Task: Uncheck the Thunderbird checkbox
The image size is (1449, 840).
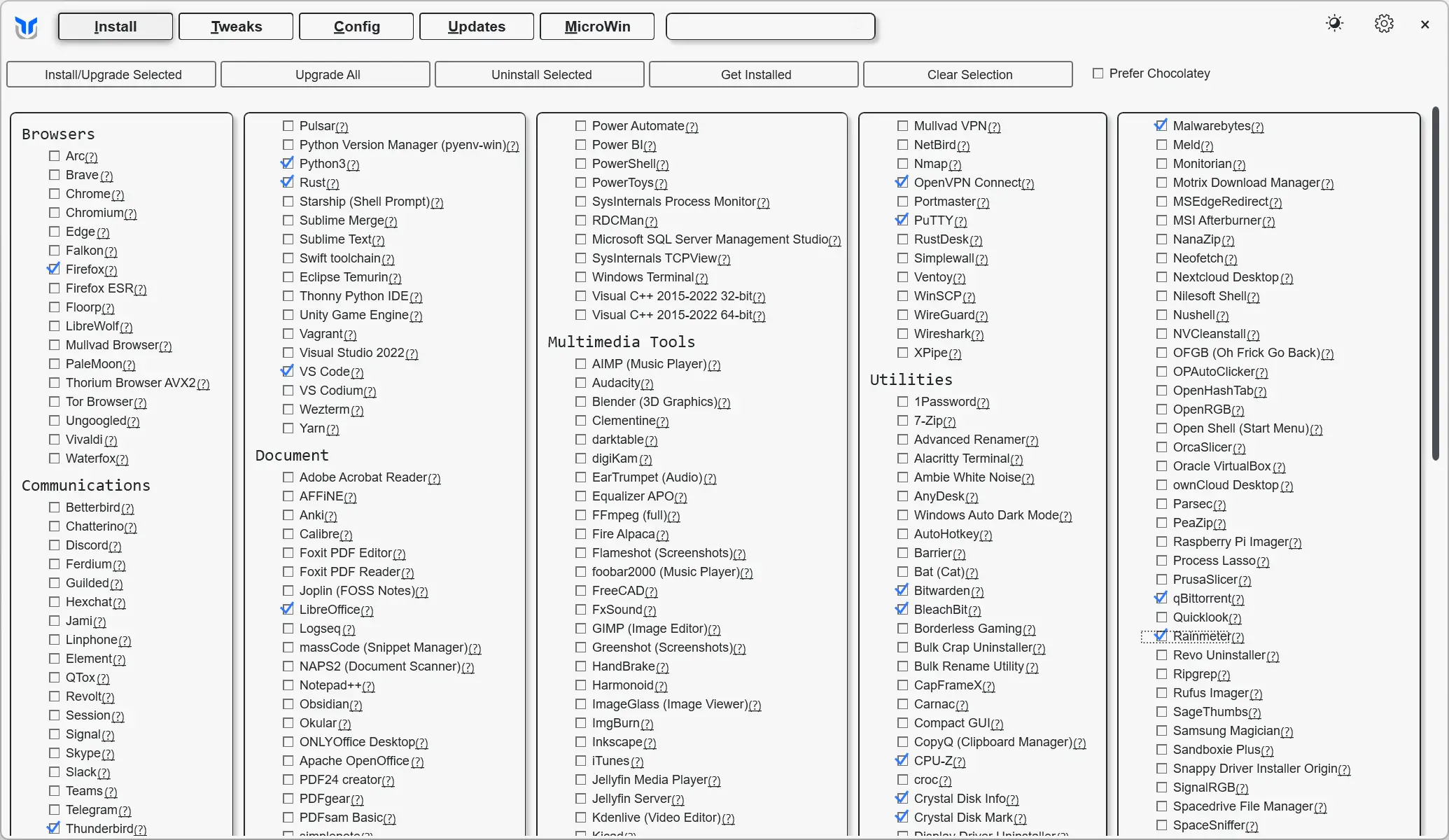Action: 54,828
